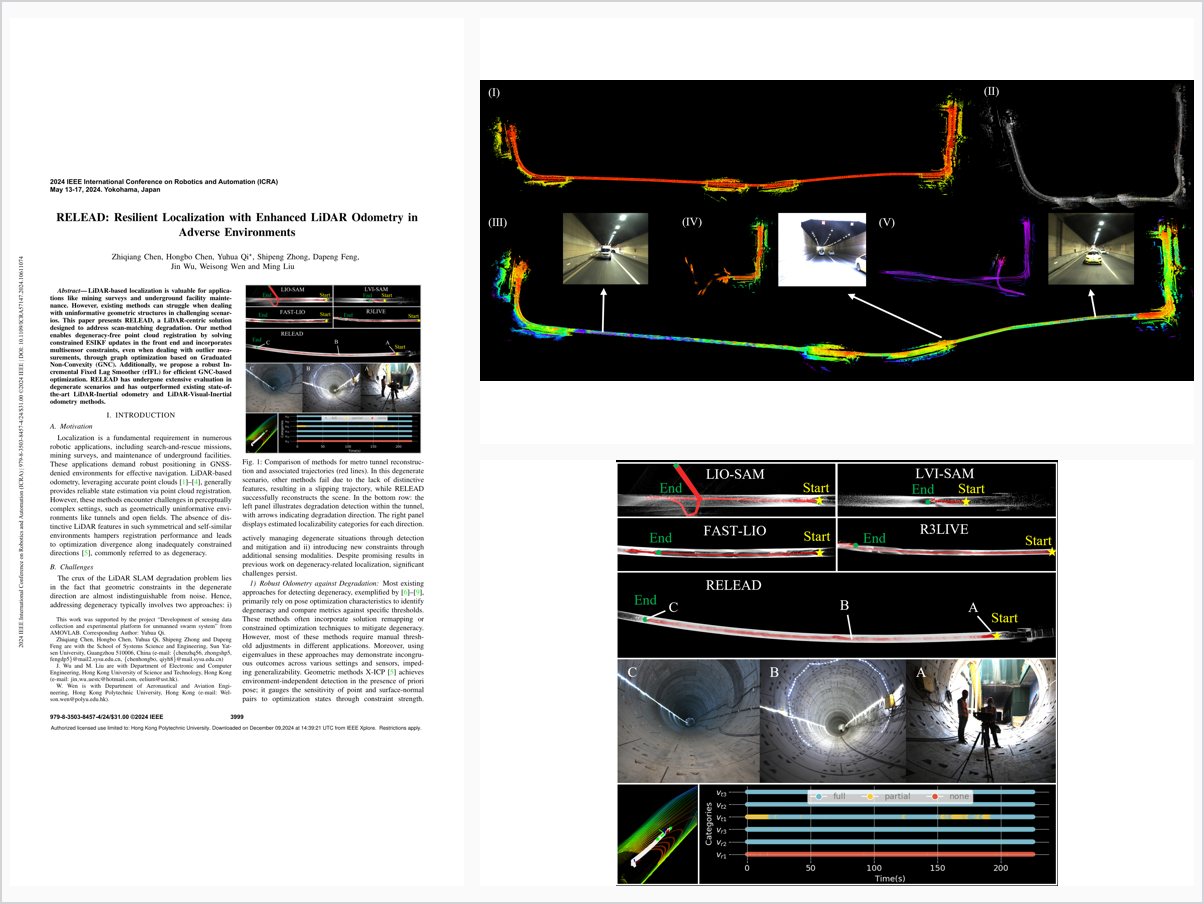The width and height of the screenshot is (1204, 904).
Task: Select the 'I. INTRODUCTION' section heading
Action: coord(141,415)
